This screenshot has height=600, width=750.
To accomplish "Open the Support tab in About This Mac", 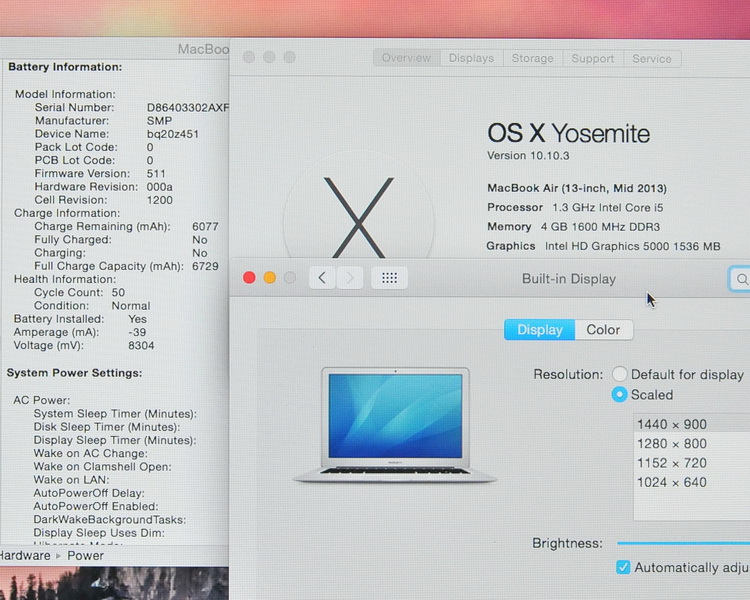I will click(593, 58).
